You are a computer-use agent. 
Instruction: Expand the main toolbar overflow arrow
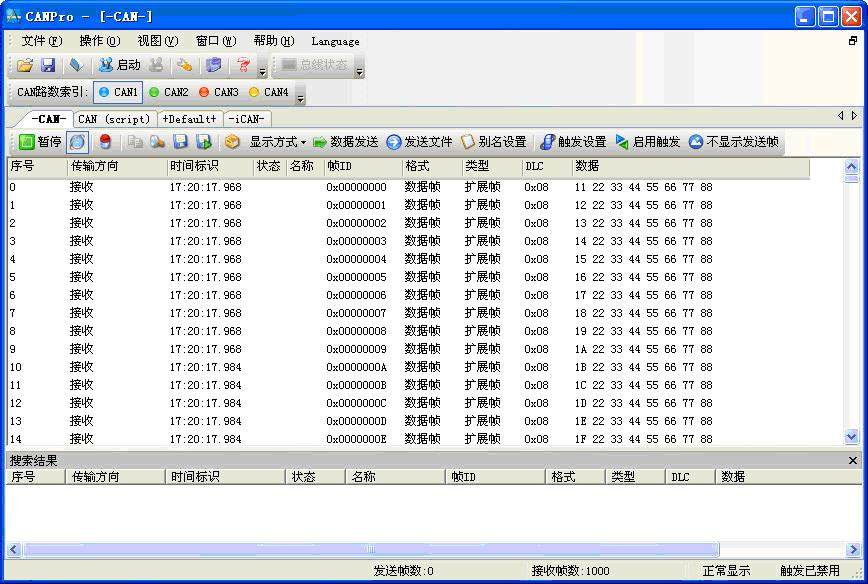263,71
